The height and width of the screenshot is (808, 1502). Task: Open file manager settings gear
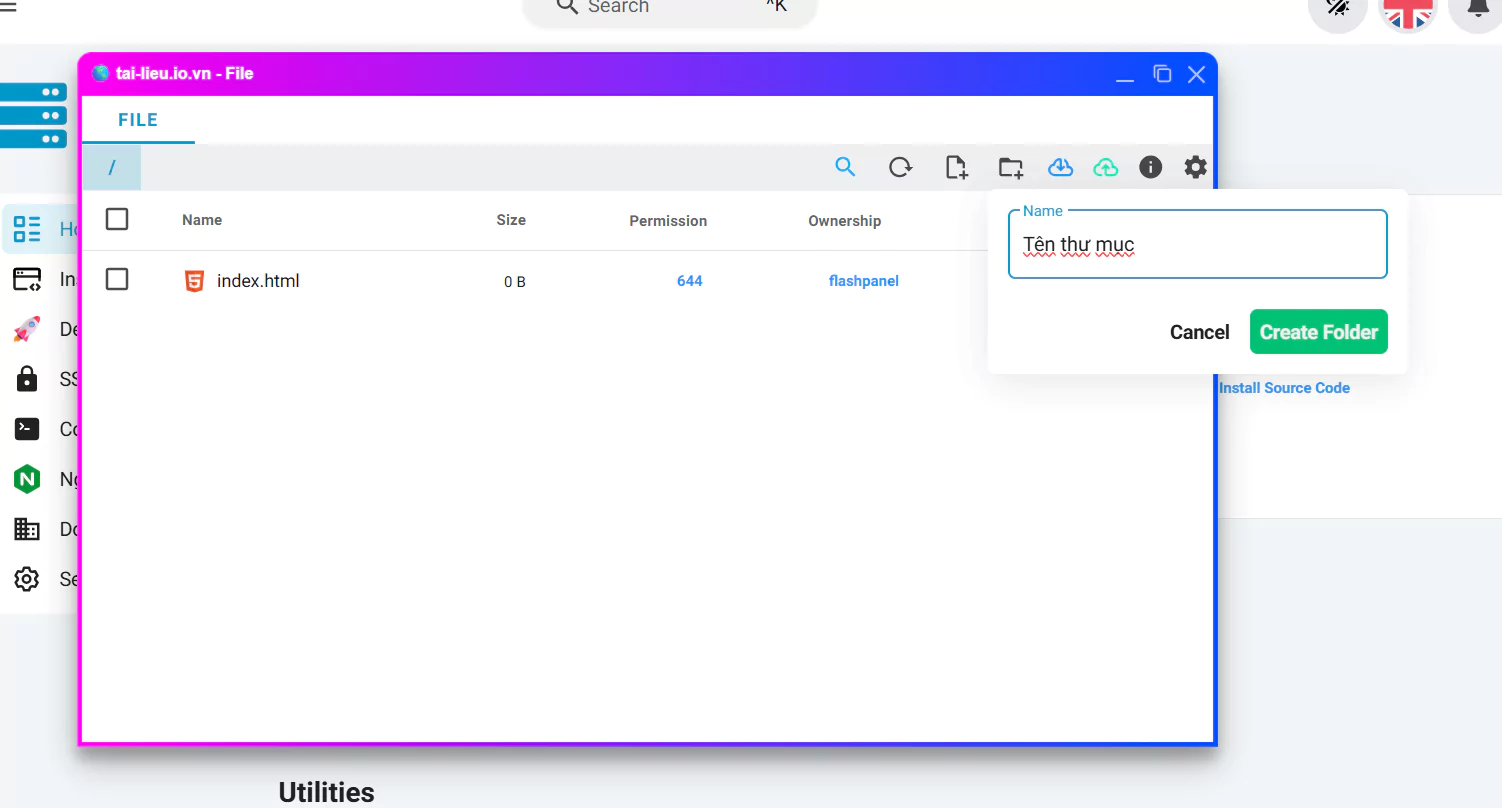pos(1195,167)
